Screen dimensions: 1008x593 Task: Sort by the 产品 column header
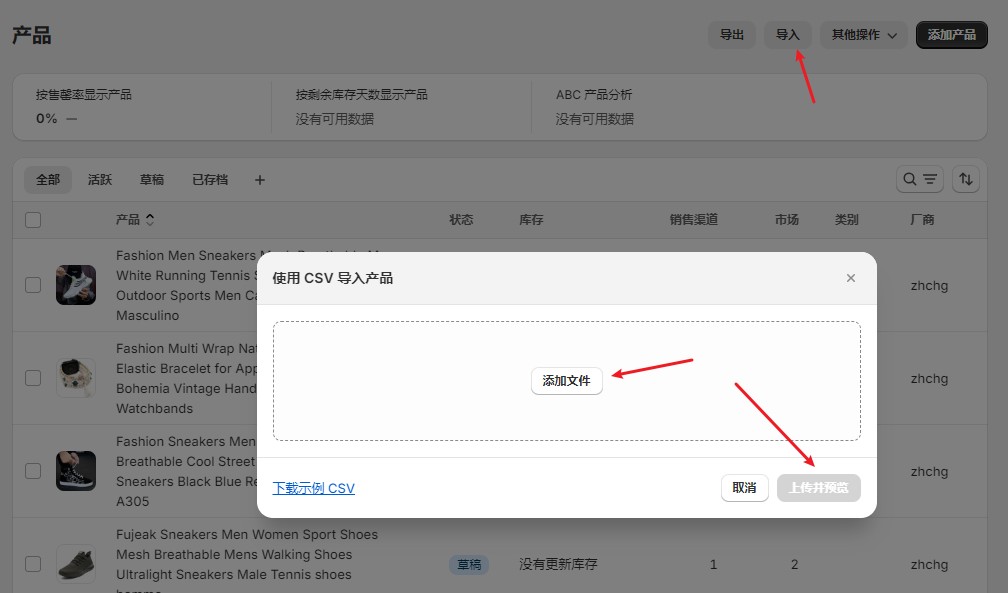[x=135, y=219]
